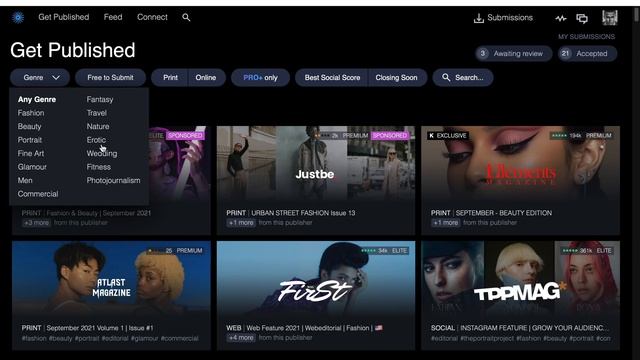Select the Fitness genre

click(x=99, y=167)
